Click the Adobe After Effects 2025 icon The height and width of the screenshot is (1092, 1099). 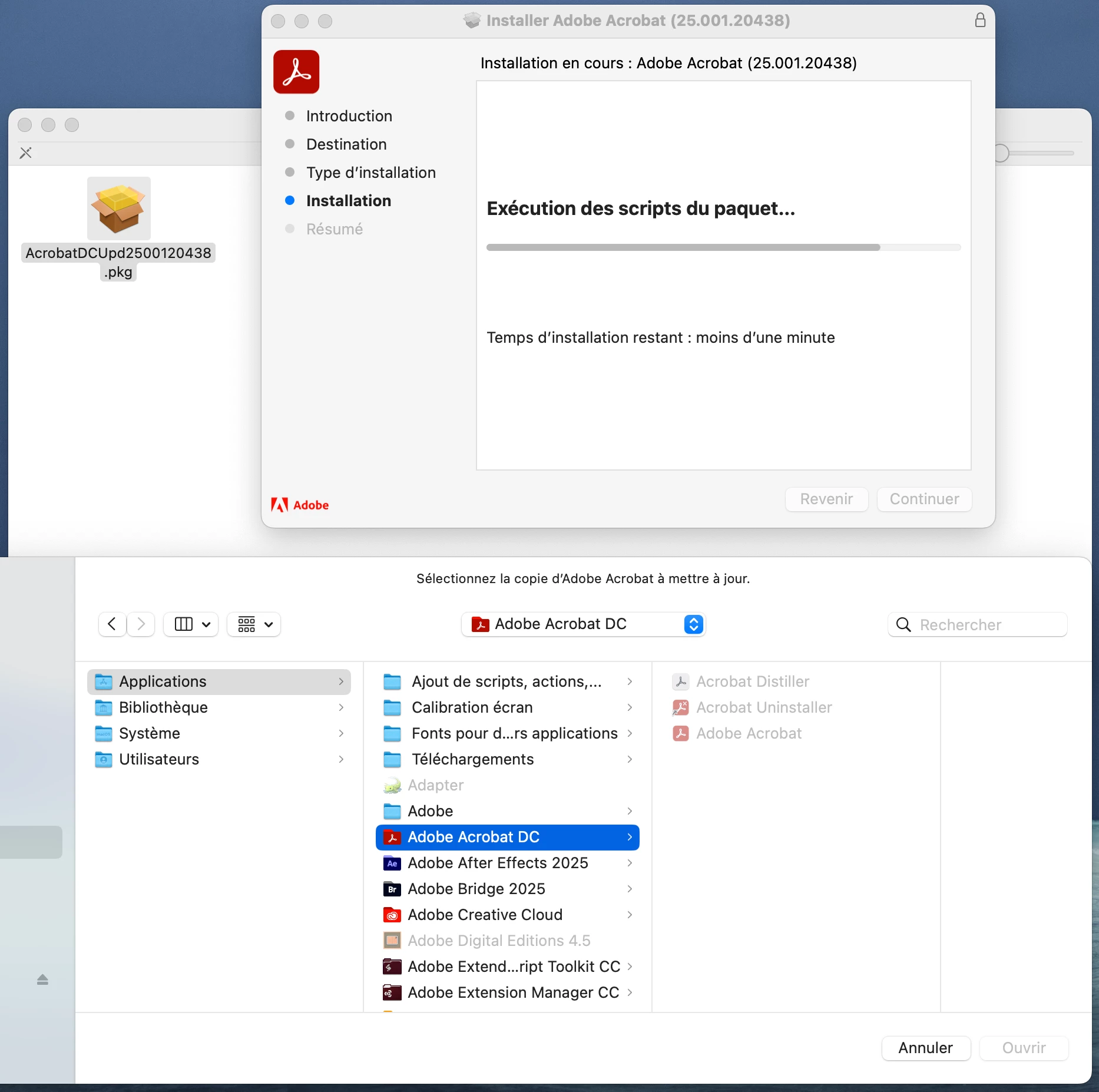pyautogui.click(x=392, y=863)
